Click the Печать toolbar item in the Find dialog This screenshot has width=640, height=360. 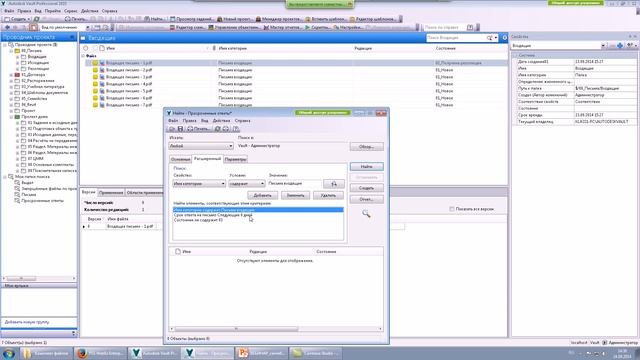tap(198, 129)
